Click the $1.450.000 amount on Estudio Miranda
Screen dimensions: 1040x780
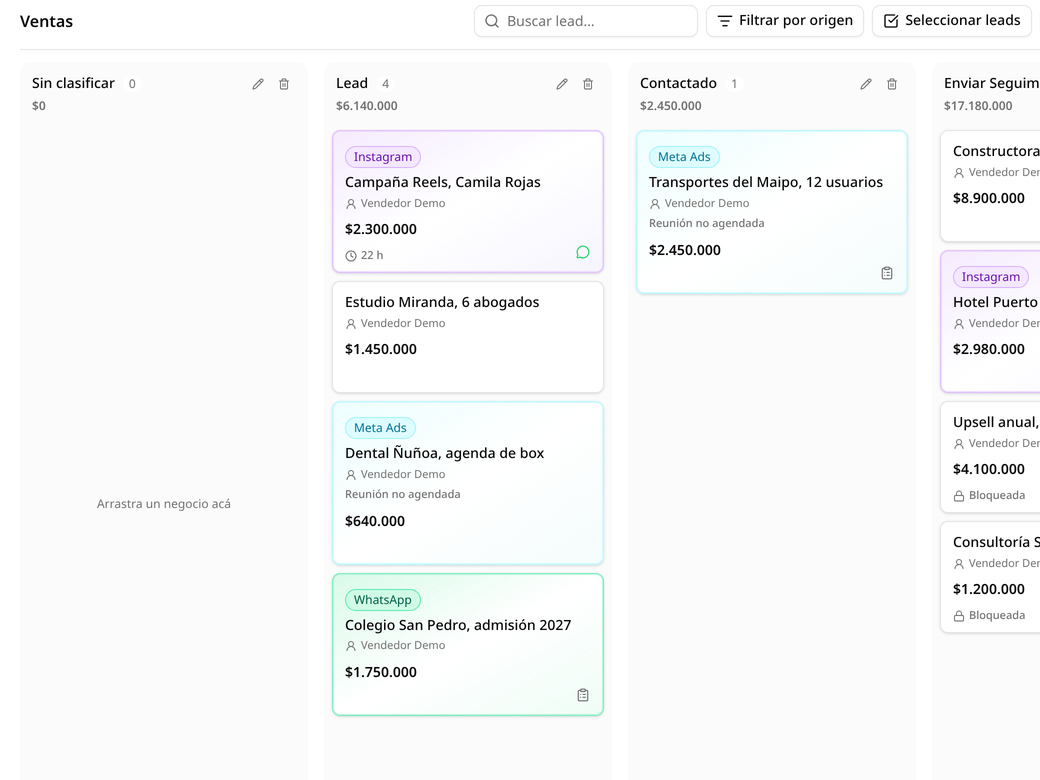[381, 349]
